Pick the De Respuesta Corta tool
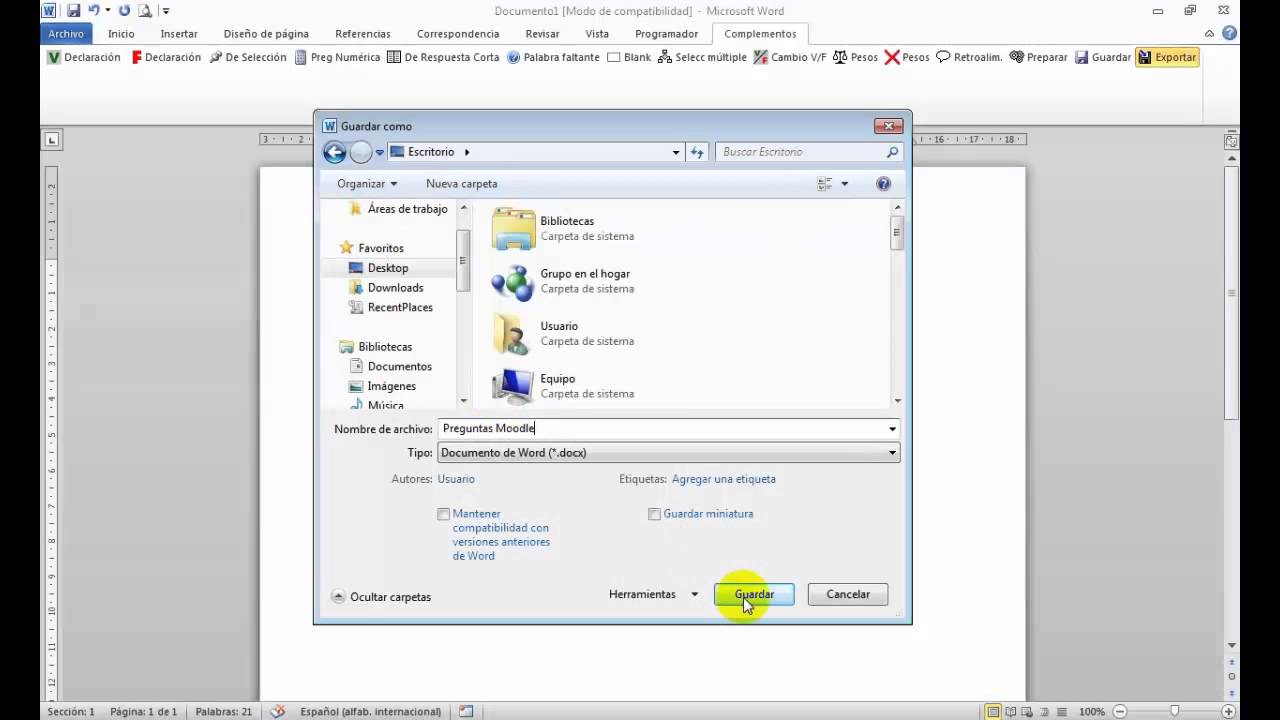 (443, 57)
